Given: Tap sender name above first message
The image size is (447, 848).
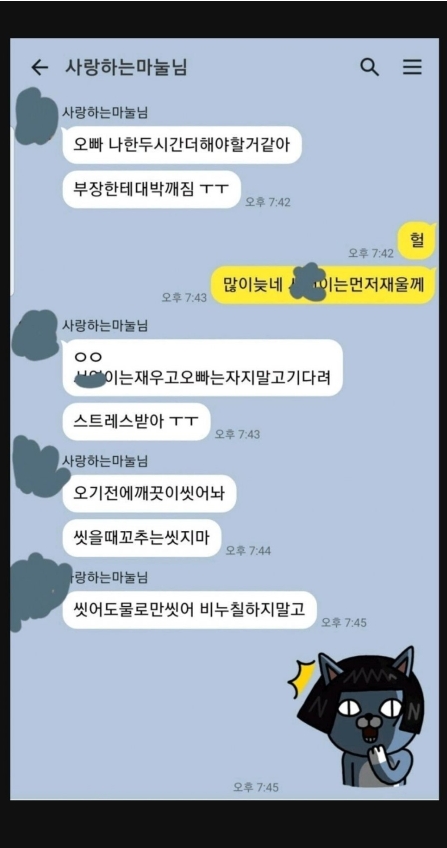Looking at the screenshot, I should pos(105,113).
